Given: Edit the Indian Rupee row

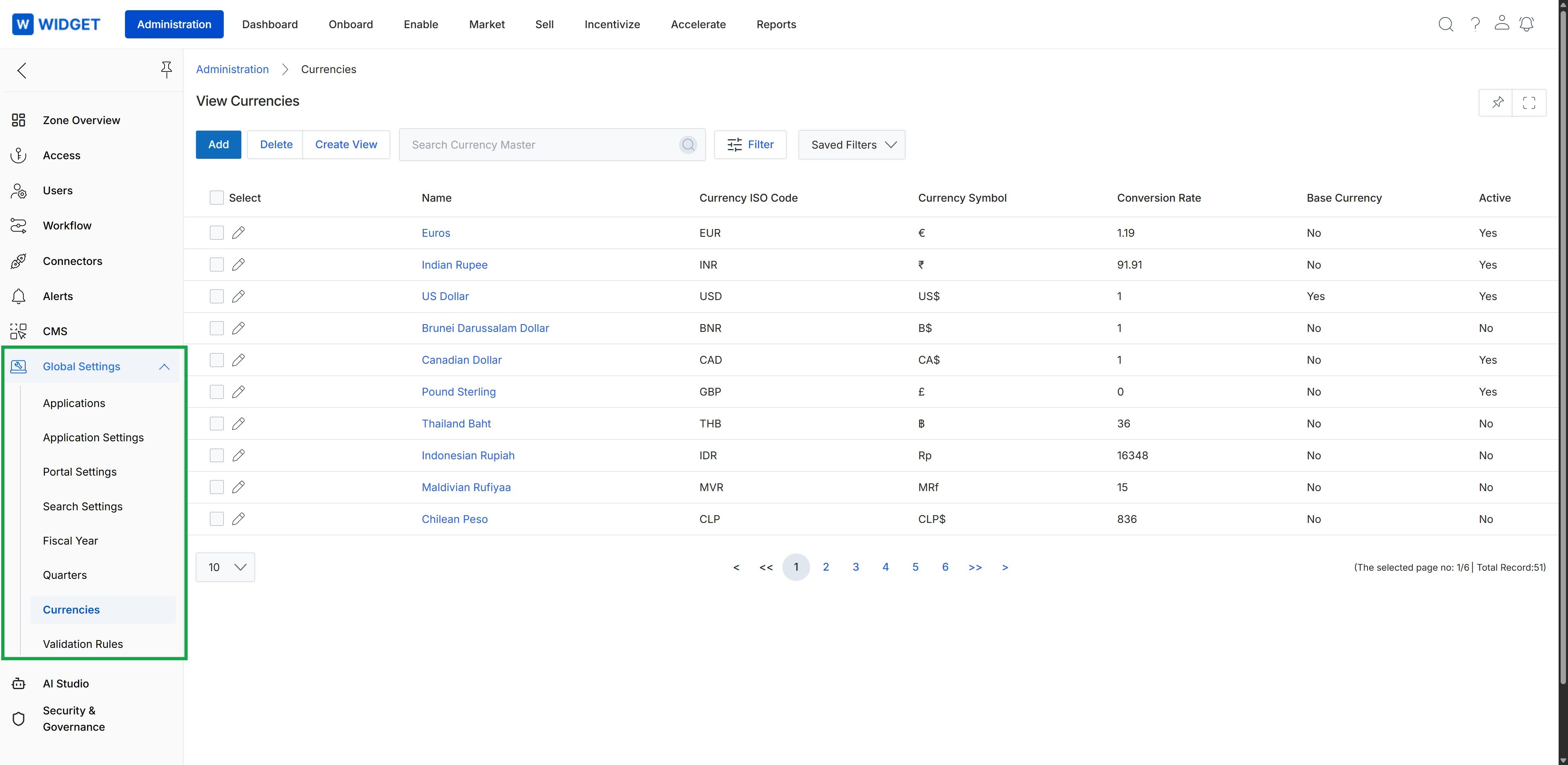Looking at the screenshot, I should click(238, 265).
